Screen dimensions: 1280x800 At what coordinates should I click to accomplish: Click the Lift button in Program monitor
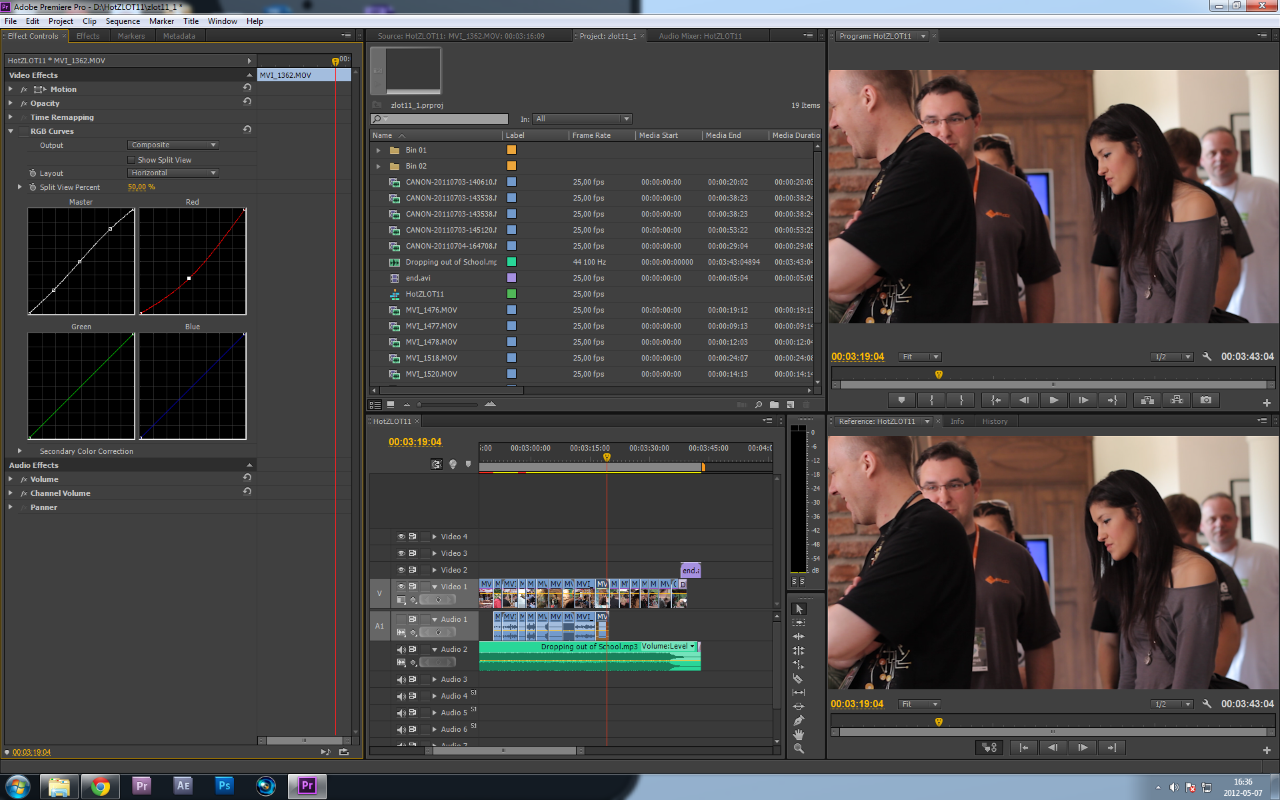point(1146,400)
